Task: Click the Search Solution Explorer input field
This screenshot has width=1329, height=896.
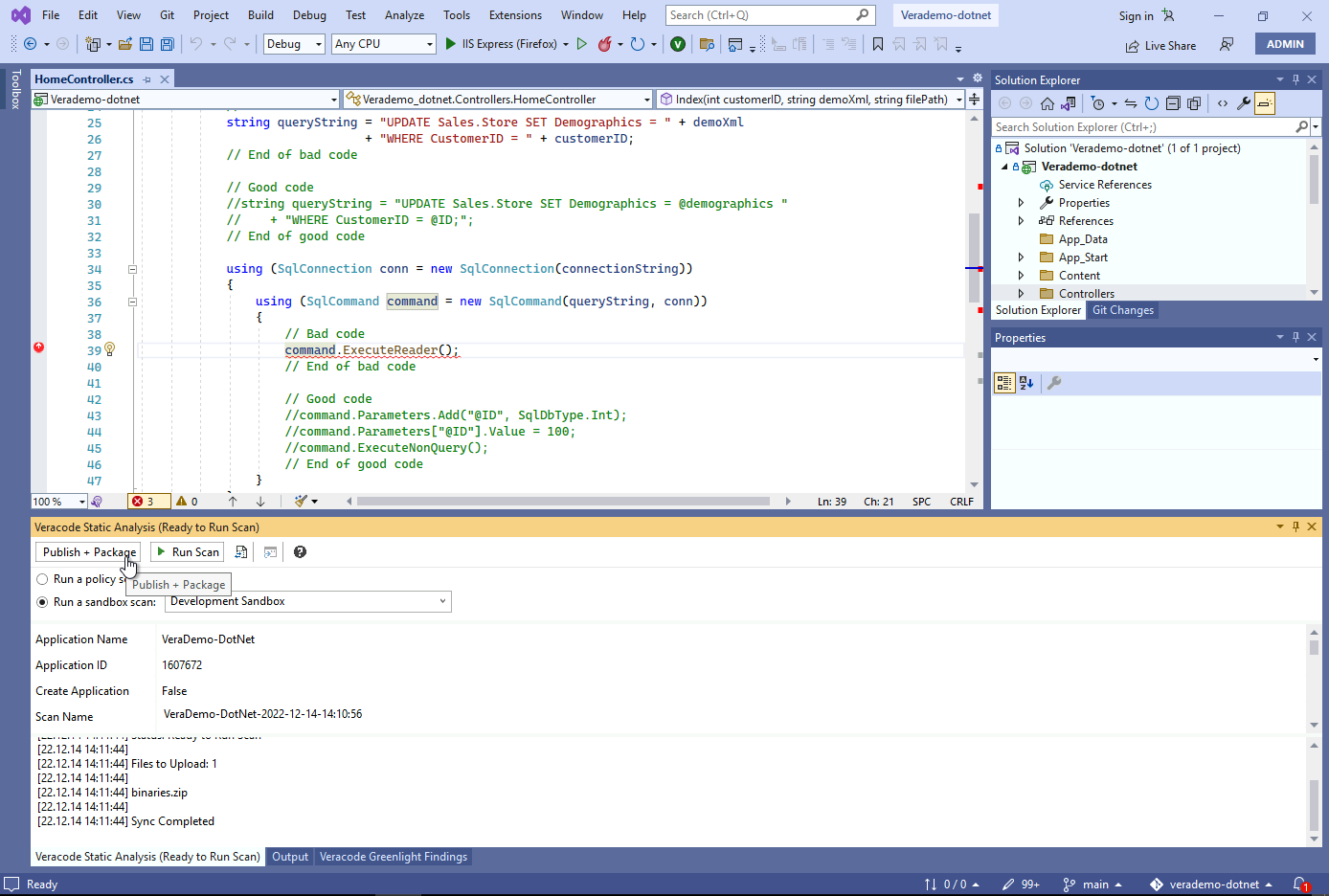Action: (1144, 127)
